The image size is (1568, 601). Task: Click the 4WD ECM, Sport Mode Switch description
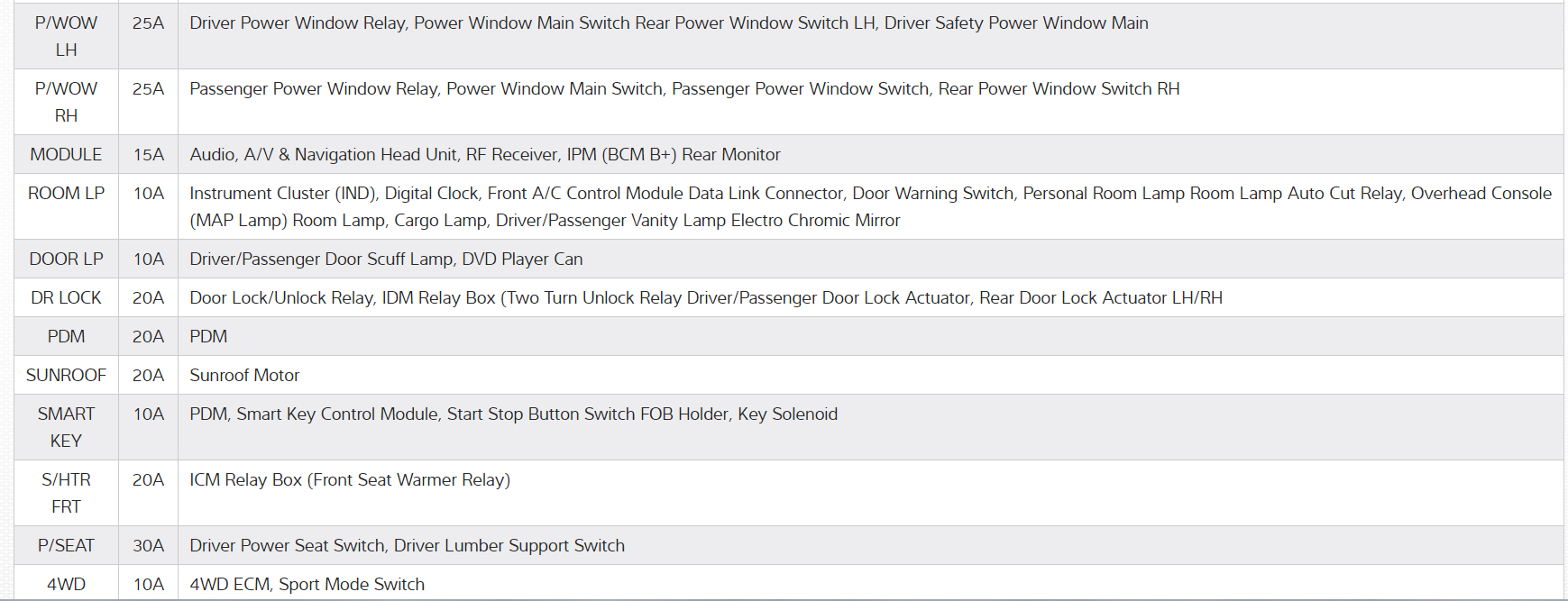[x=307, y=584]
